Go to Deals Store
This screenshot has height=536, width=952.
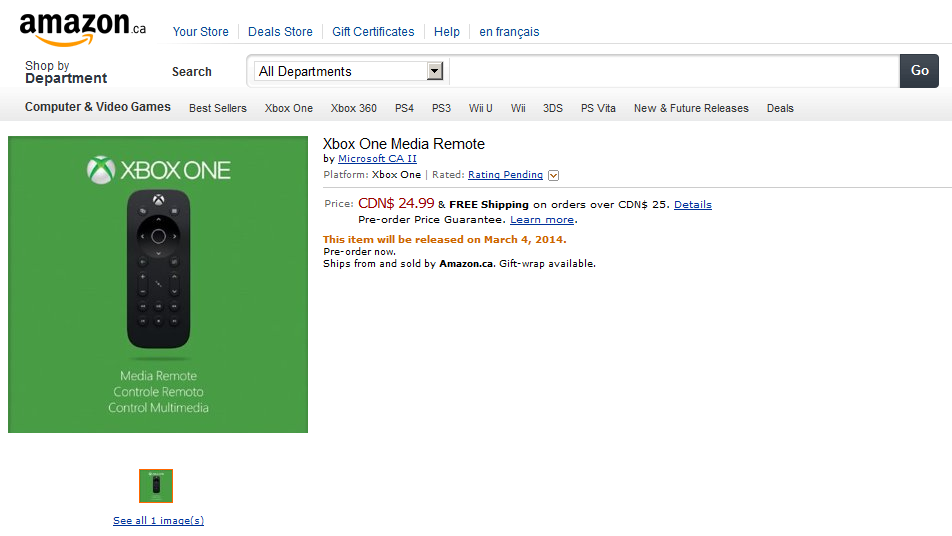(280, 32)
